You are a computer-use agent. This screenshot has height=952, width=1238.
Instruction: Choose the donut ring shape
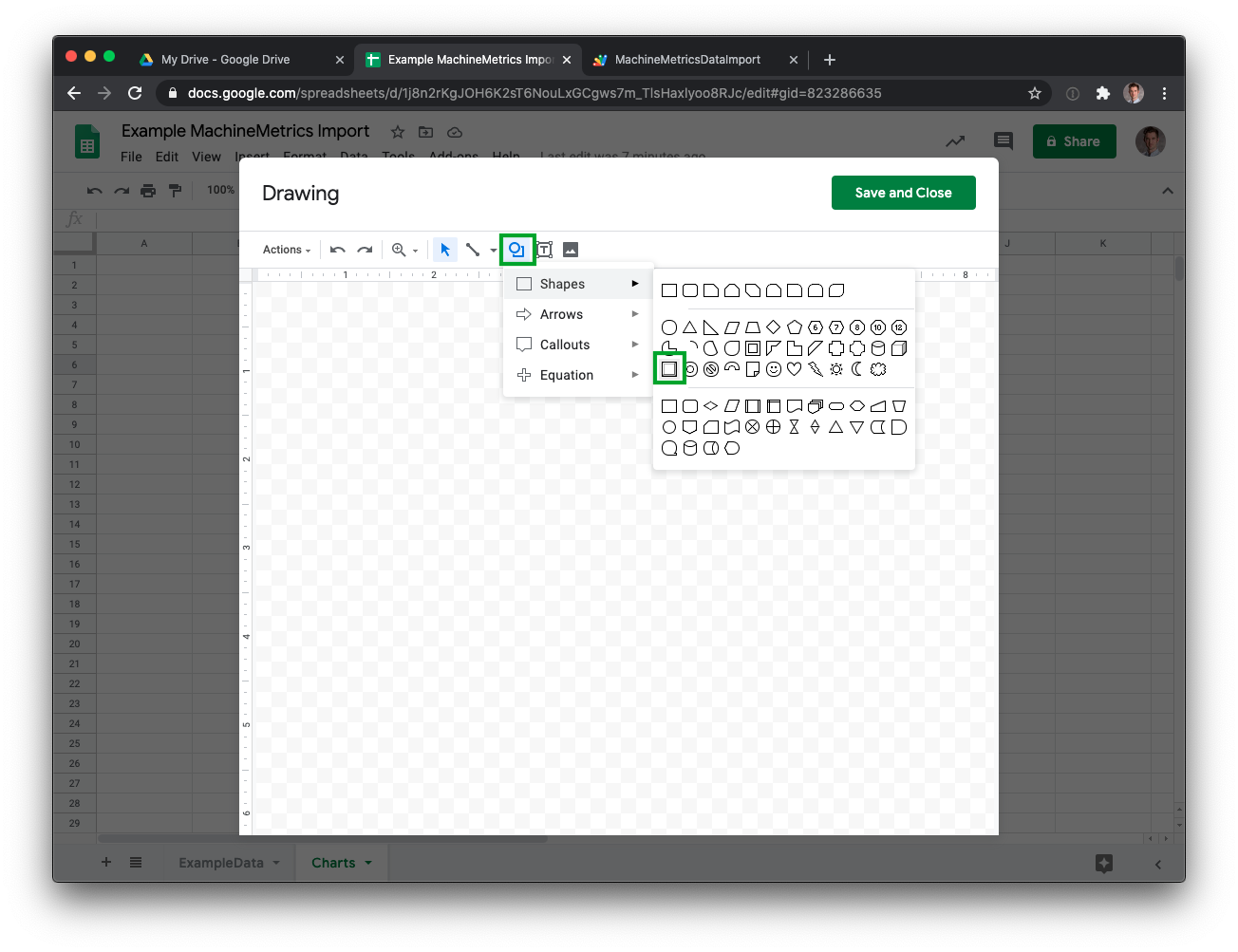691,369
